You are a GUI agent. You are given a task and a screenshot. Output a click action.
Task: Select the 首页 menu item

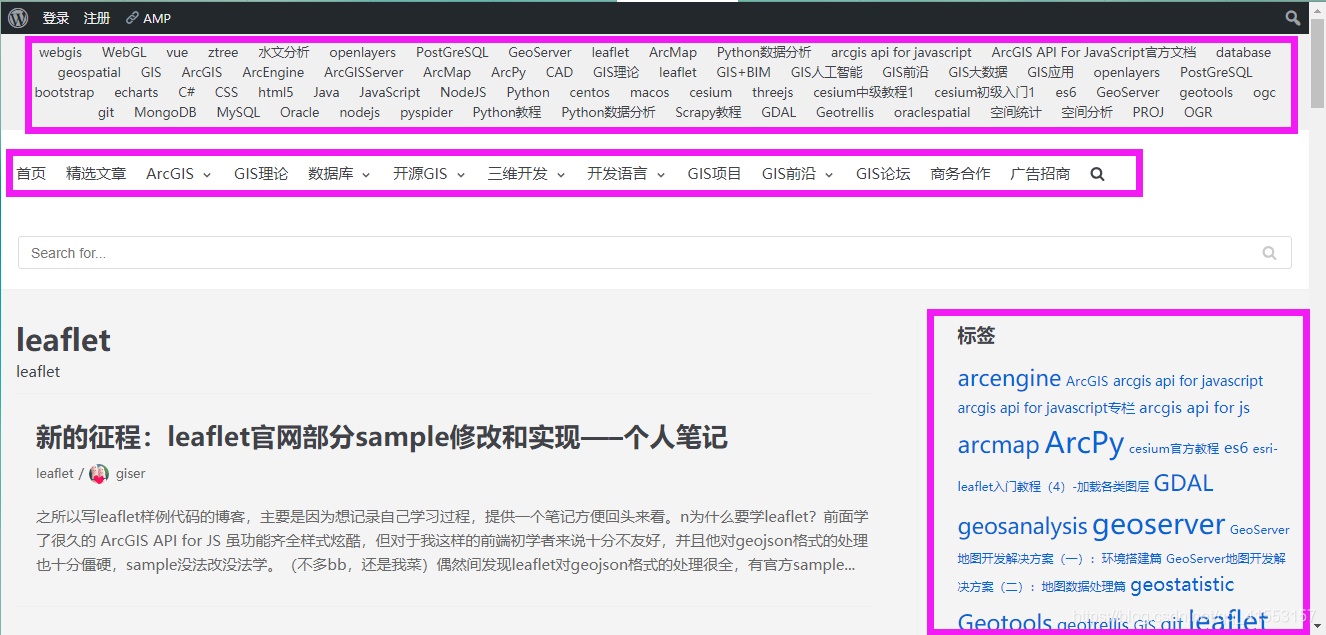coord(31,173)
